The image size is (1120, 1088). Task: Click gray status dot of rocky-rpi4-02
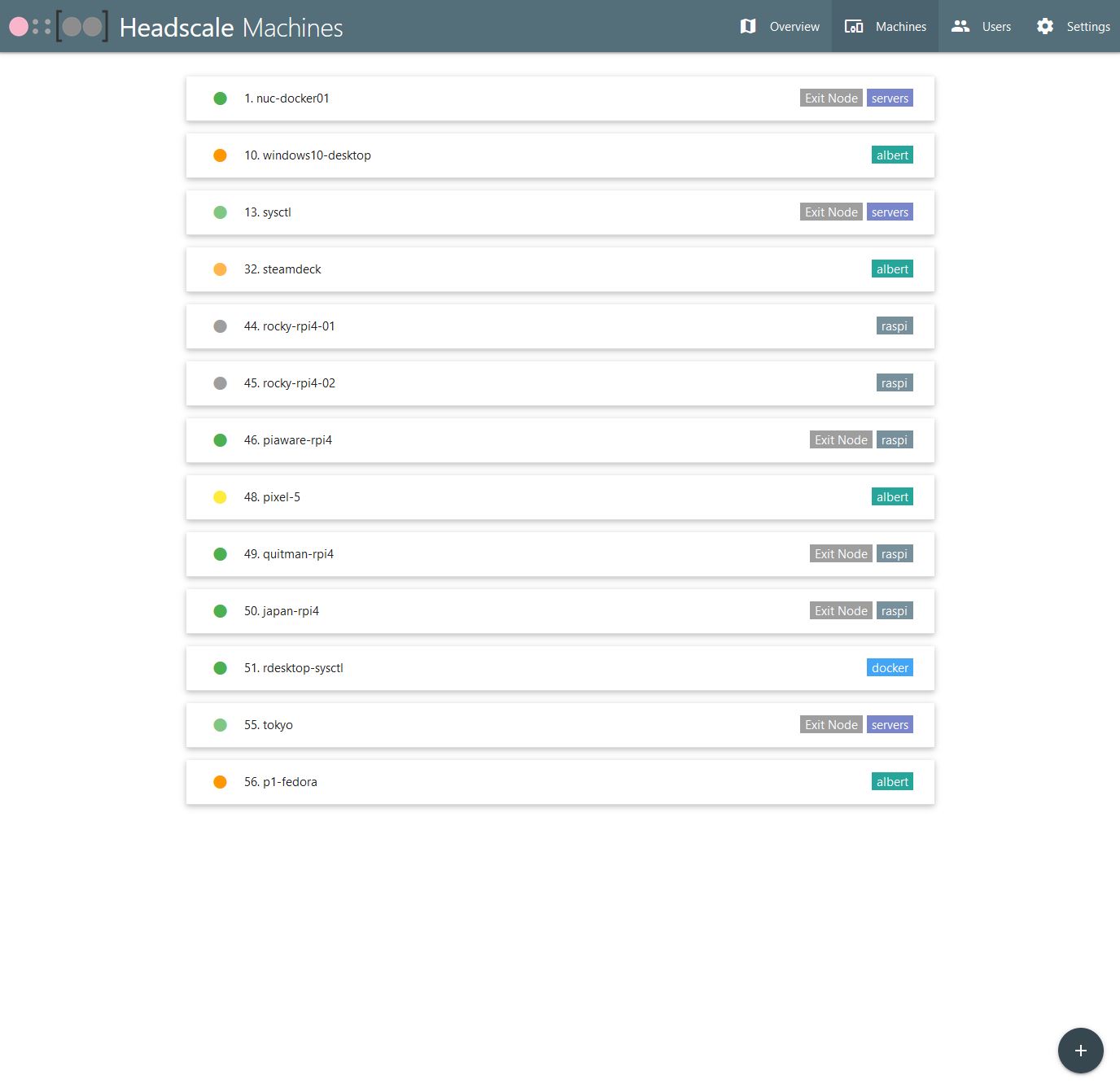click(x=220, y=383)
